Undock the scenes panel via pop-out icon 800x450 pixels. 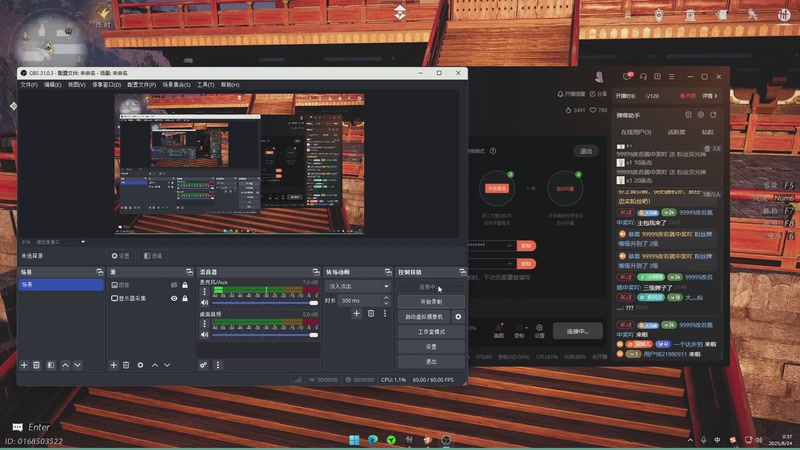pyautogui.click(x=99, y=272)
